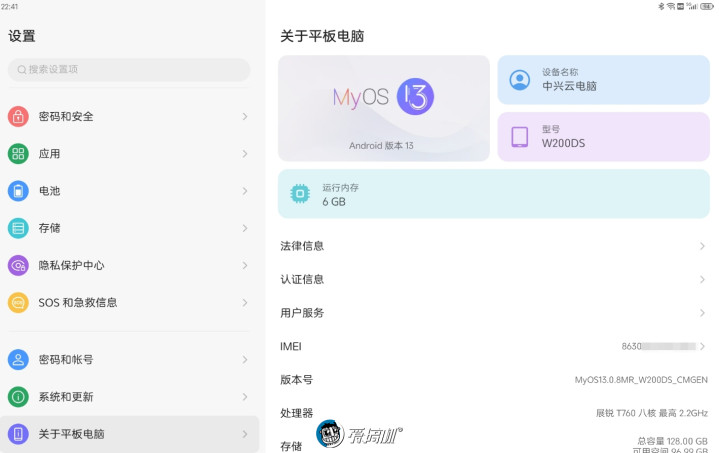Tap 密码和帐号 label text
The height and width of the screenshot is (453, 719).
[66, 359]
